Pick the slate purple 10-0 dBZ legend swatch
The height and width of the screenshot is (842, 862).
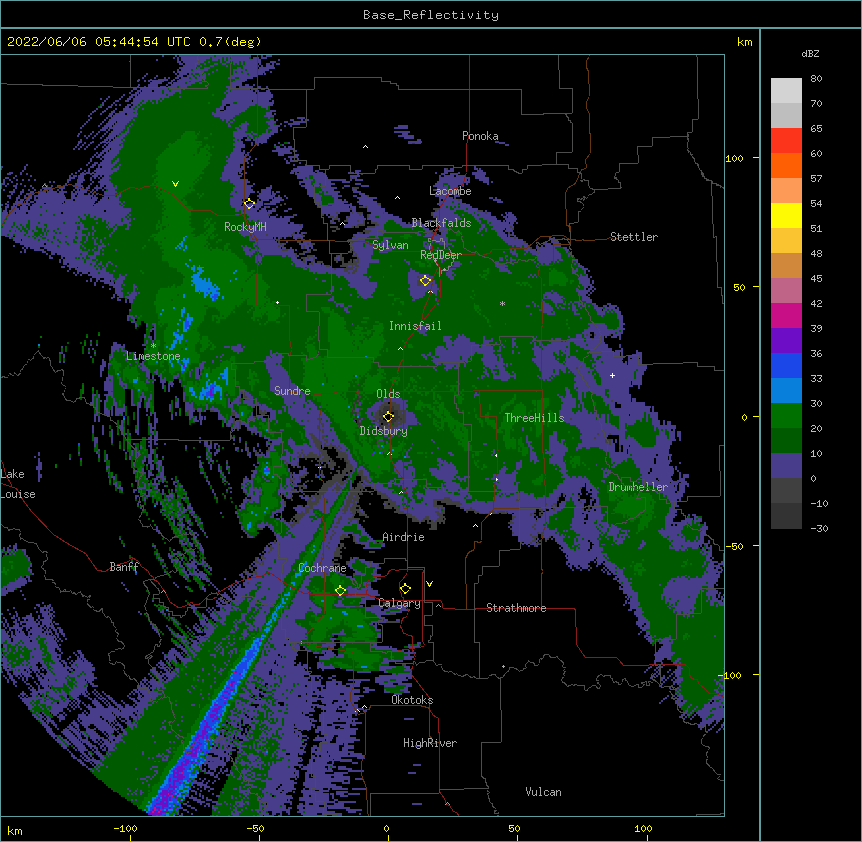click(786, 466)
